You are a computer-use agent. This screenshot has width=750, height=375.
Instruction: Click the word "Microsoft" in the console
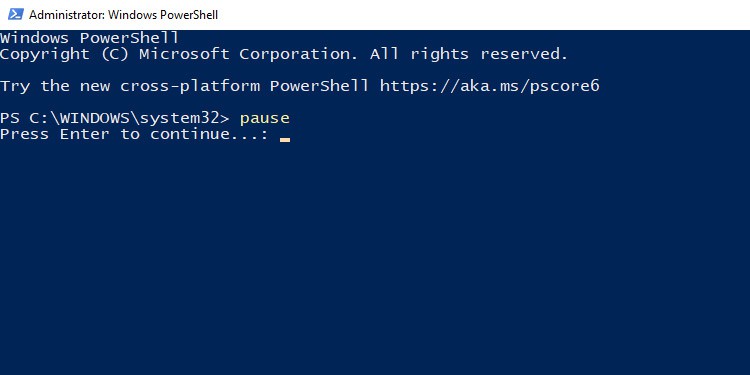184,54
